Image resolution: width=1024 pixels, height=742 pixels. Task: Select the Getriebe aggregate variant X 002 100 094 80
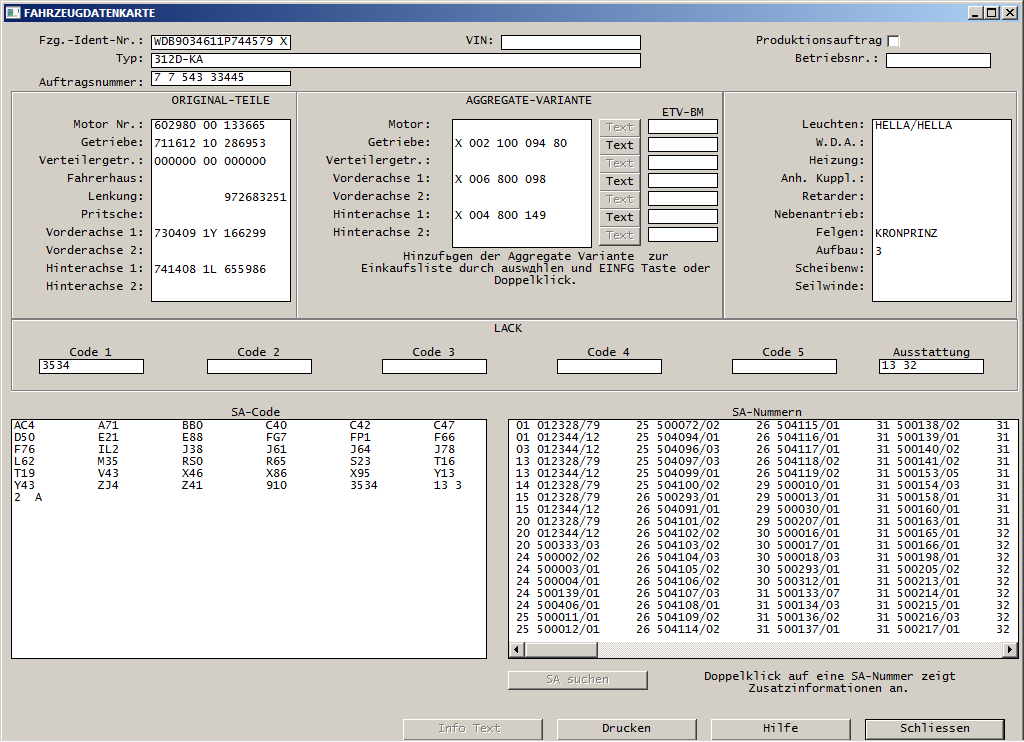pyautogui.click(x=511, y=143)
